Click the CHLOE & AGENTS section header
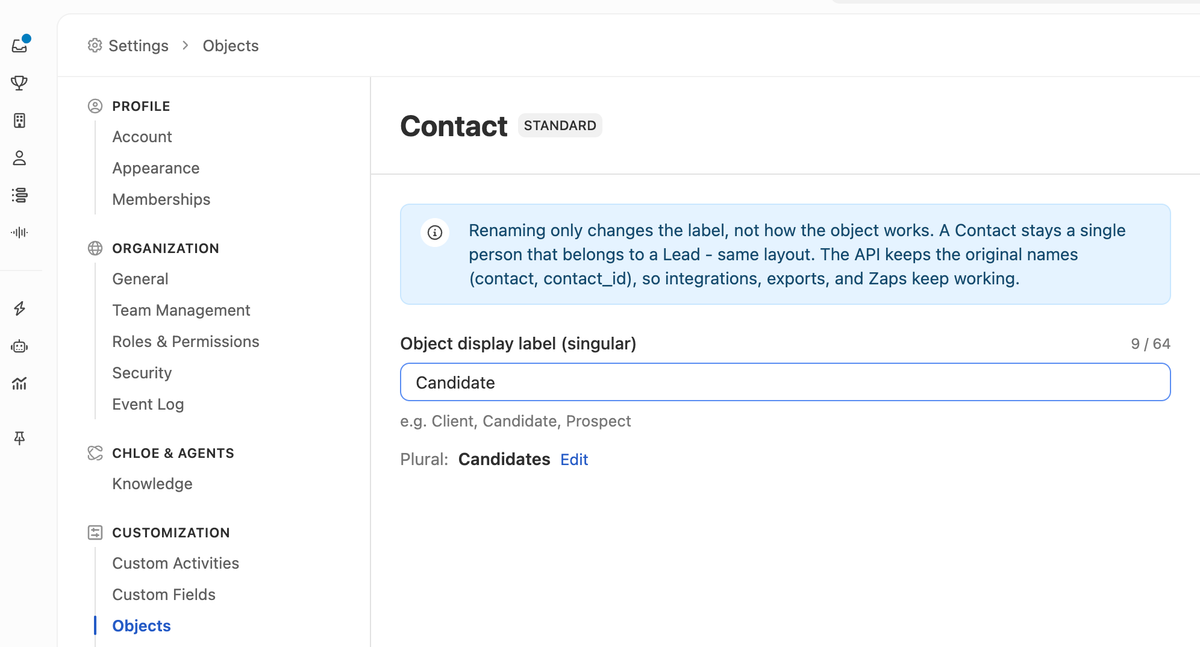This screenshot has height=647, width=1200. (173, 453)
